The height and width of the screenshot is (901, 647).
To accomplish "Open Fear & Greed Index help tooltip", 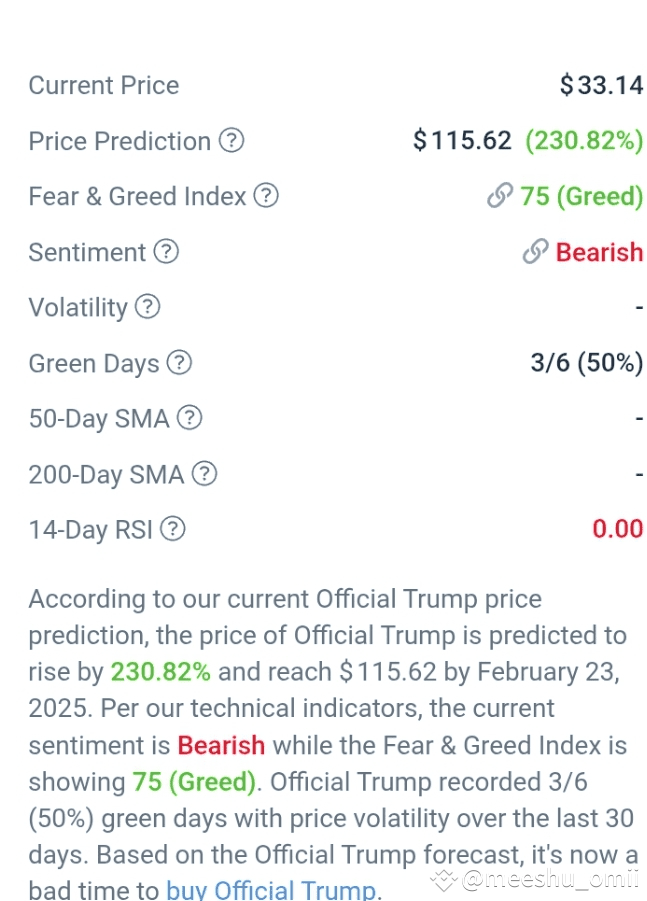I will [266, 195].
